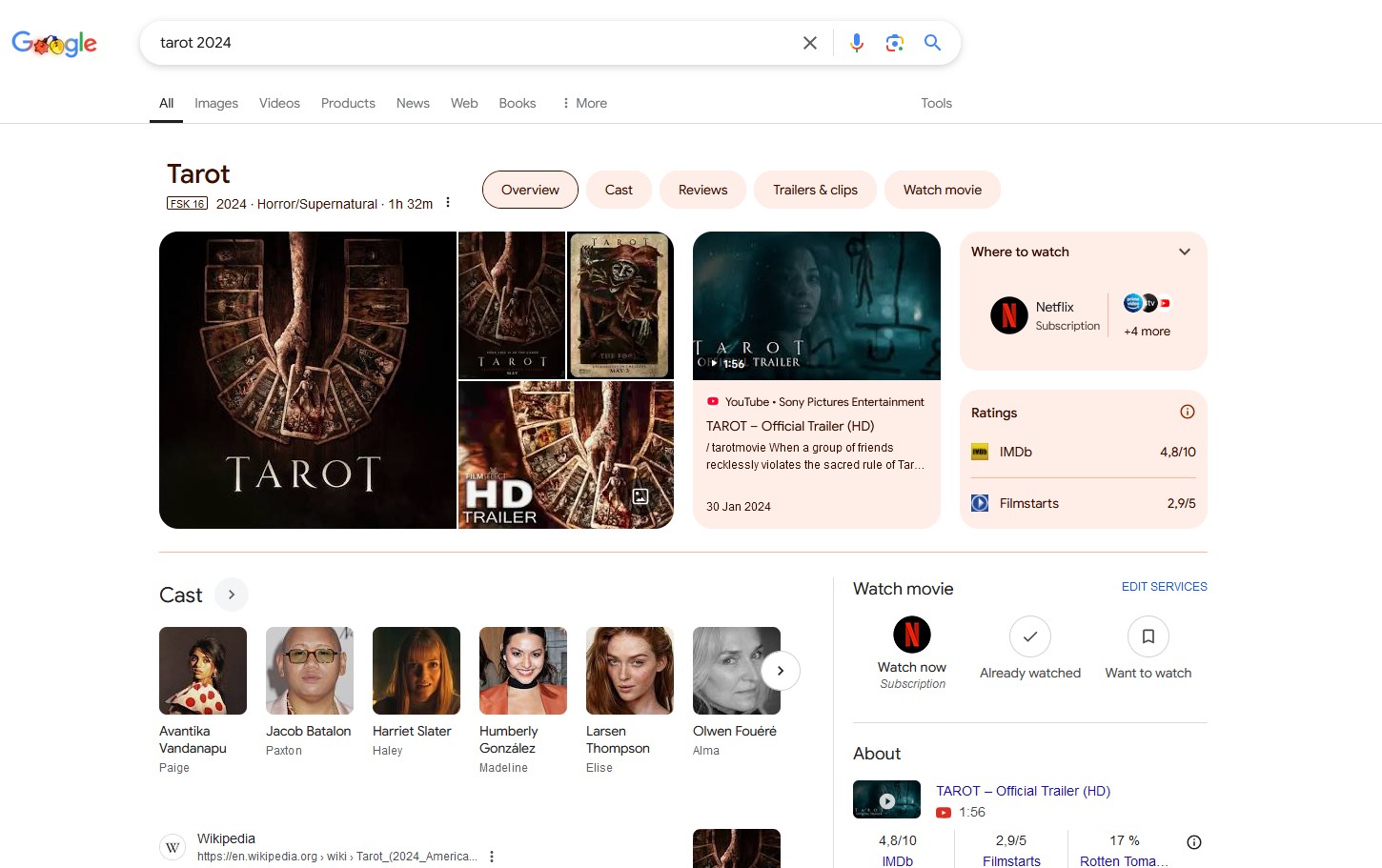Click the magnifying glass search icon
This screenshot has height=868, width=1382.
pyautogui.click(x=932, y=43)
